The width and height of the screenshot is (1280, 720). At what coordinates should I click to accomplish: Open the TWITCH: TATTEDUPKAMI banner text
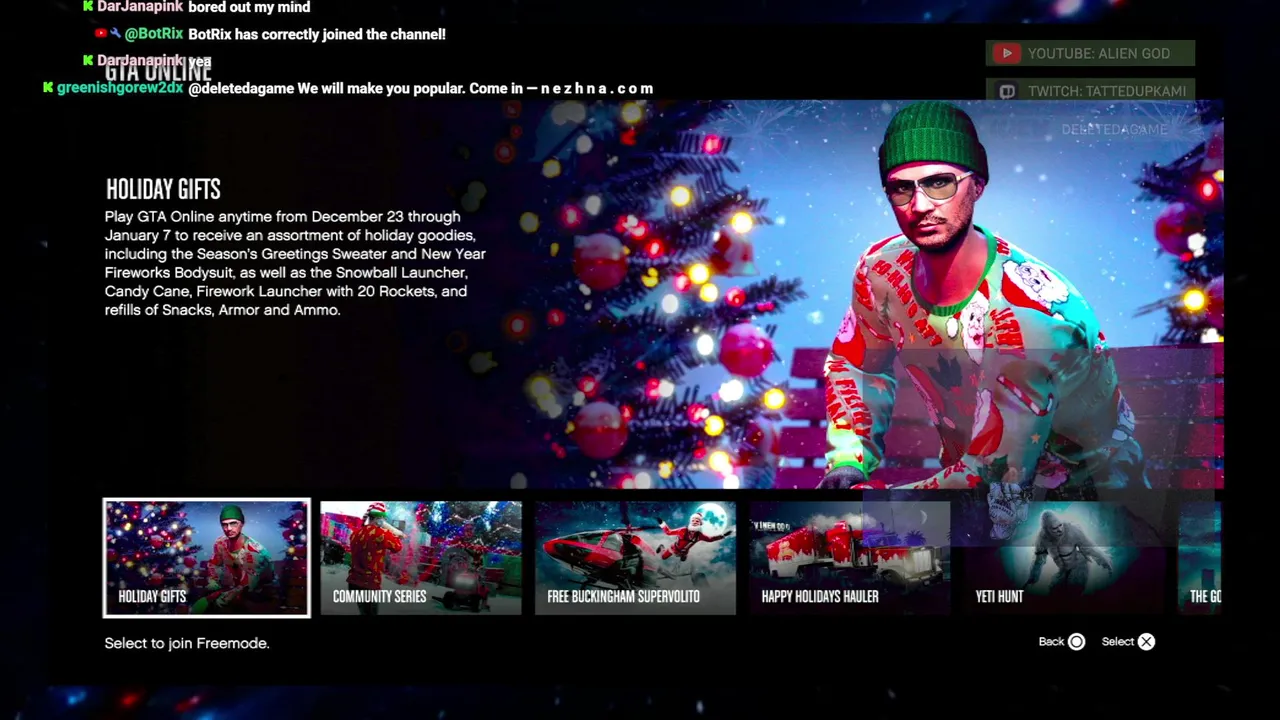pos(1107,91)
